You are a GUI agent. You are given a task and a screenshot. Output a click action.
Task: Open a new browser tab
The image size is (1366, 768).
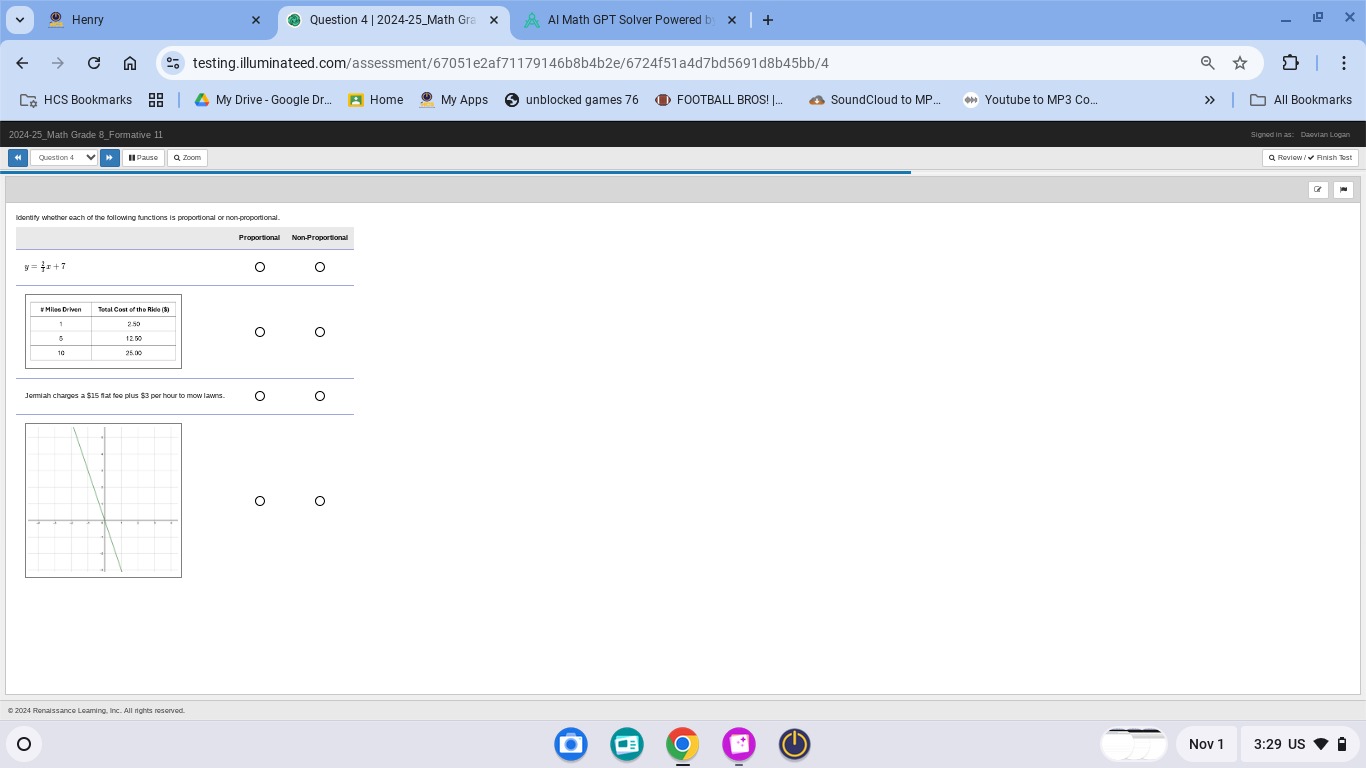pyautogui.click(x=768, y=20)
